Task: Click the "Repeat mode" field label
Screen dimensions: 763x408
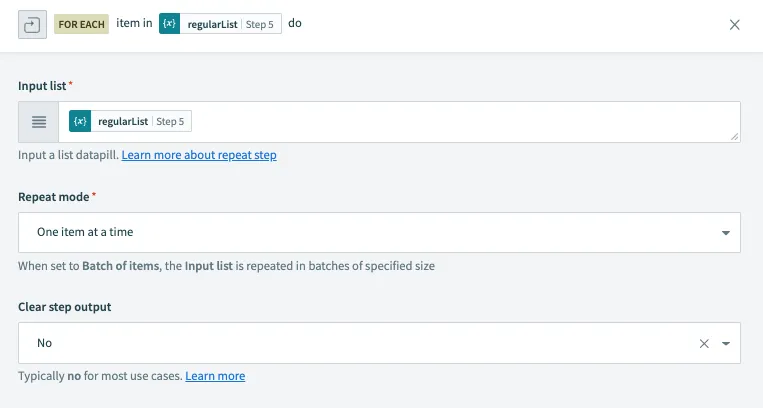Action: point(54,197)
